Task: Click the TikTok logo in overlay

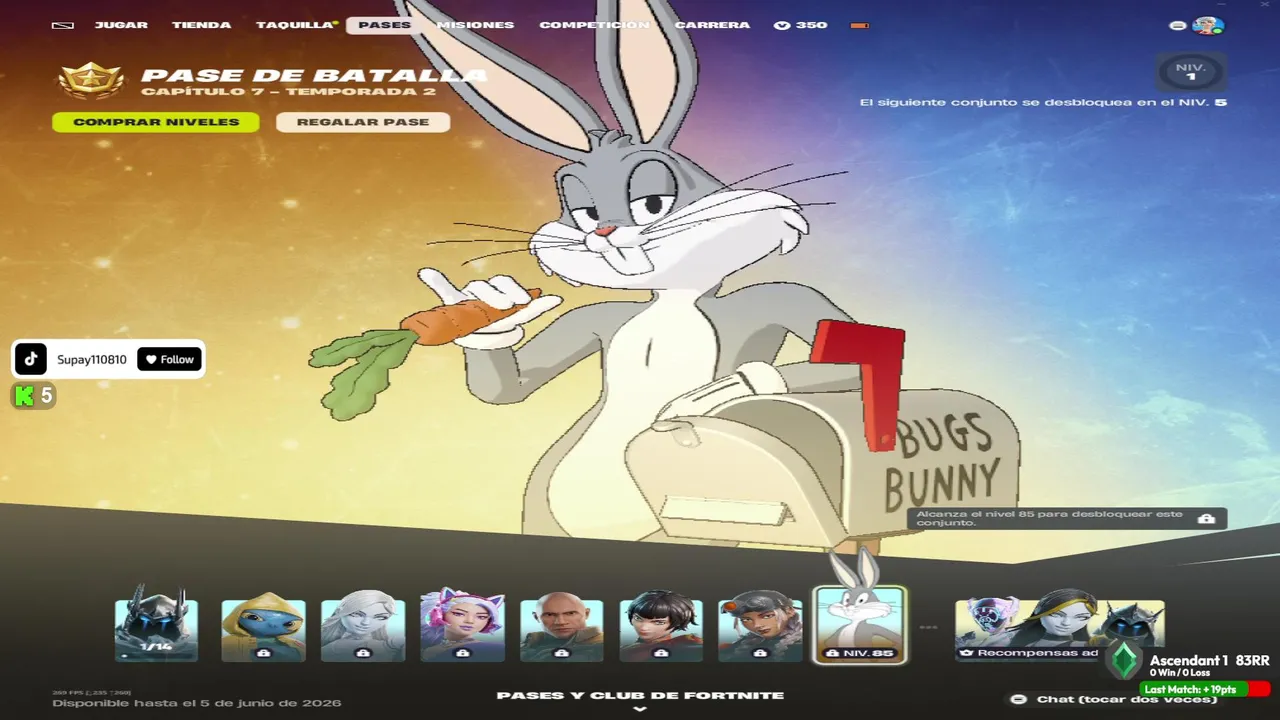Action: pos(31,359)
